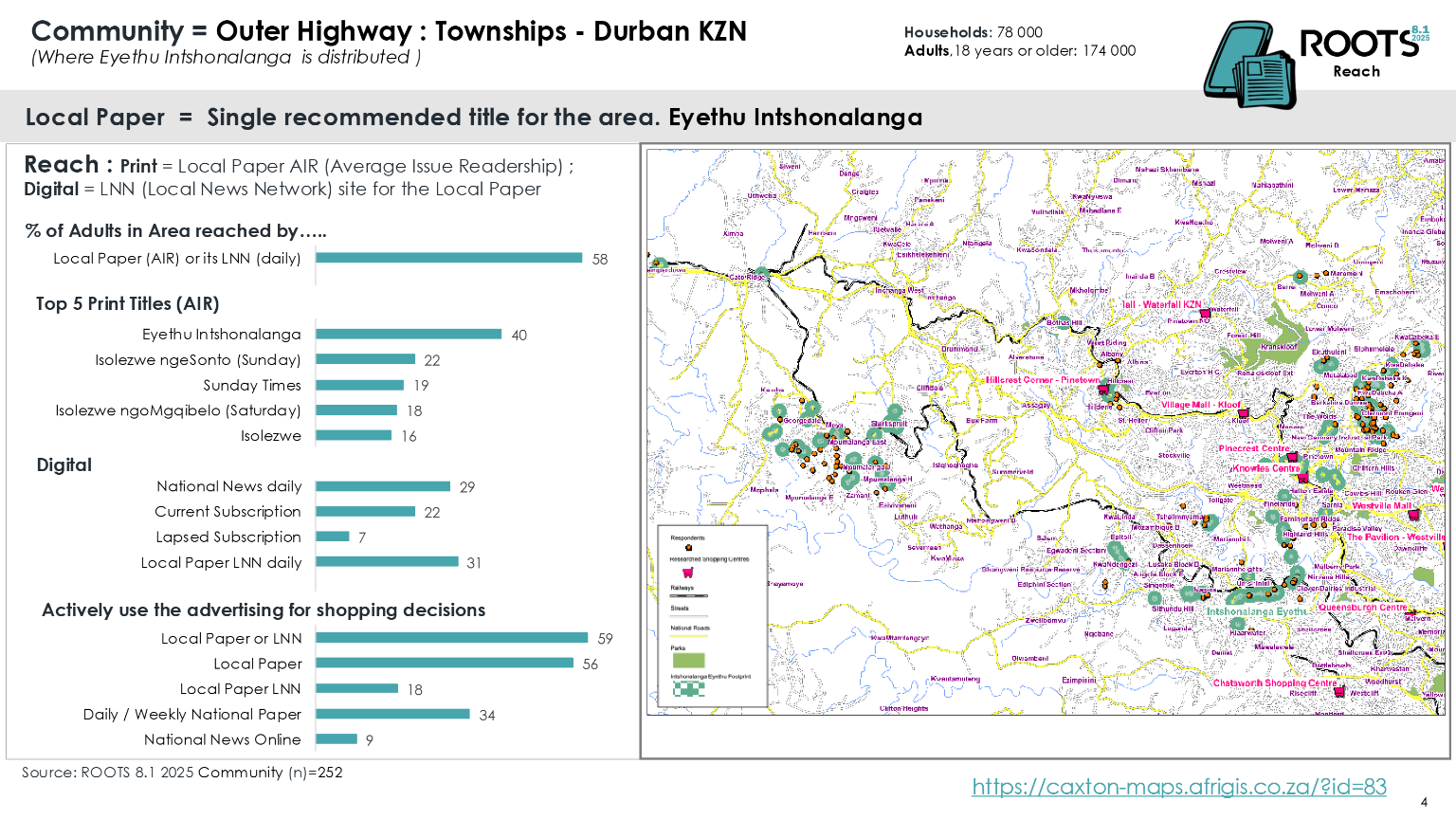Select the respondent marker icon in the legend
1456x819 pixels.
point(688,547)
